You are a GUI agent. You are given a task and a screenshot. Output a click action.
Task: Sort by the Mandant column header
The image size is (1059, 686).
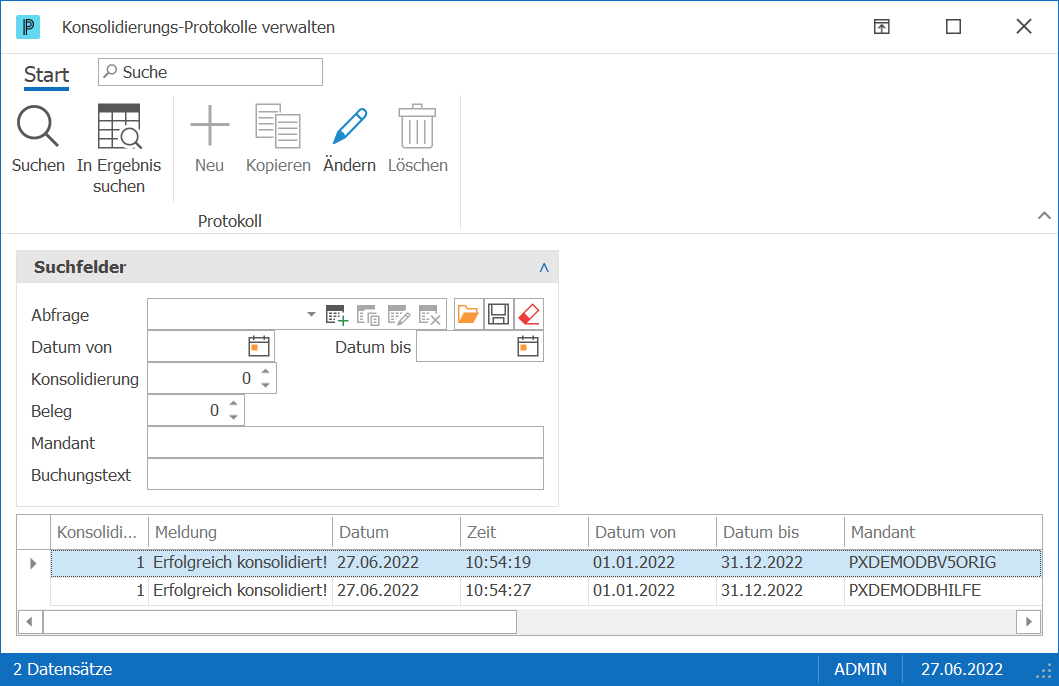[943, 532]
